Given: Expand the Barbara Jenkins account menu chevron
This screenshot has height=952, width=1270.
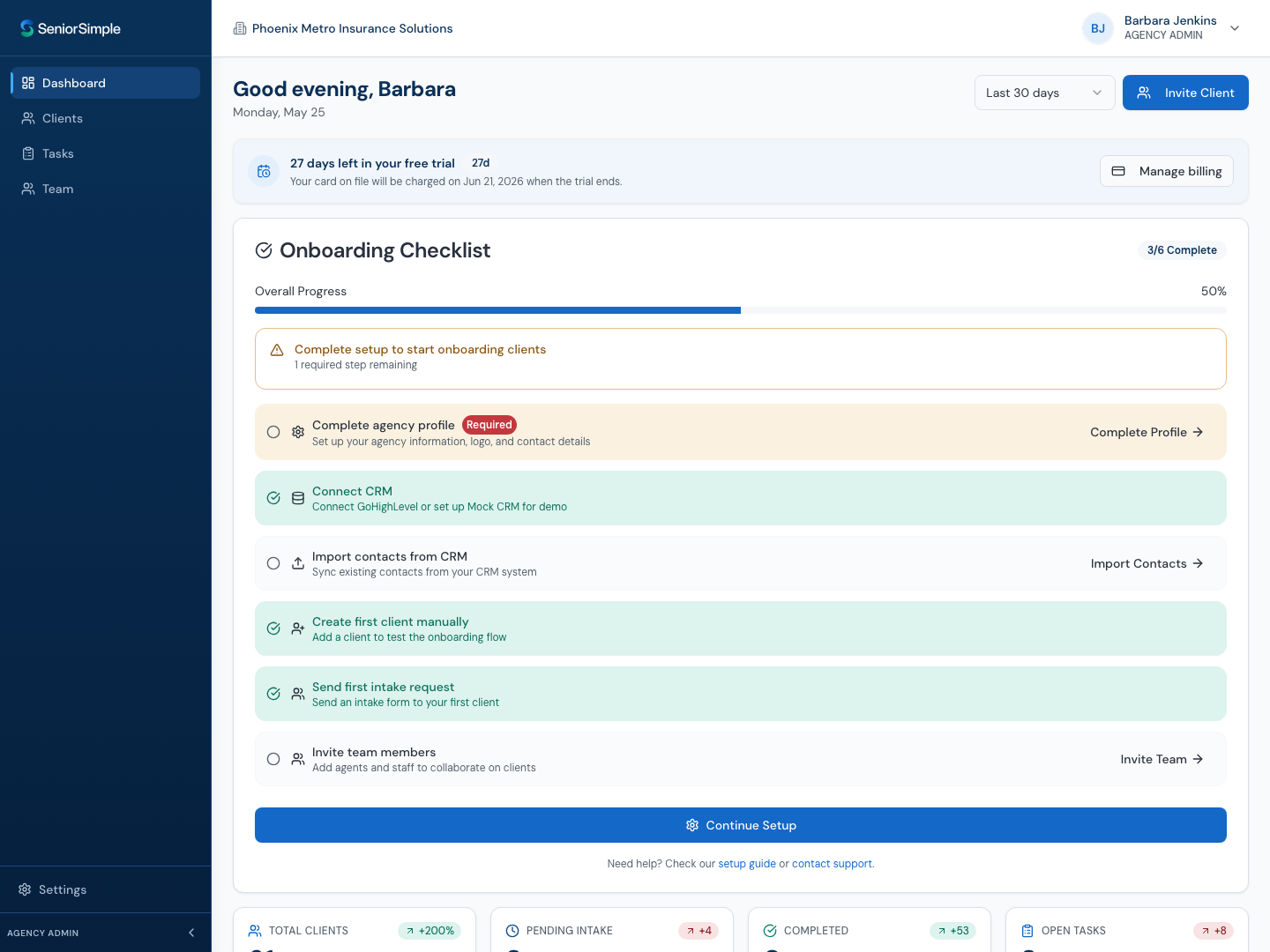Looking at the screenshot, I should point(1235,28).
